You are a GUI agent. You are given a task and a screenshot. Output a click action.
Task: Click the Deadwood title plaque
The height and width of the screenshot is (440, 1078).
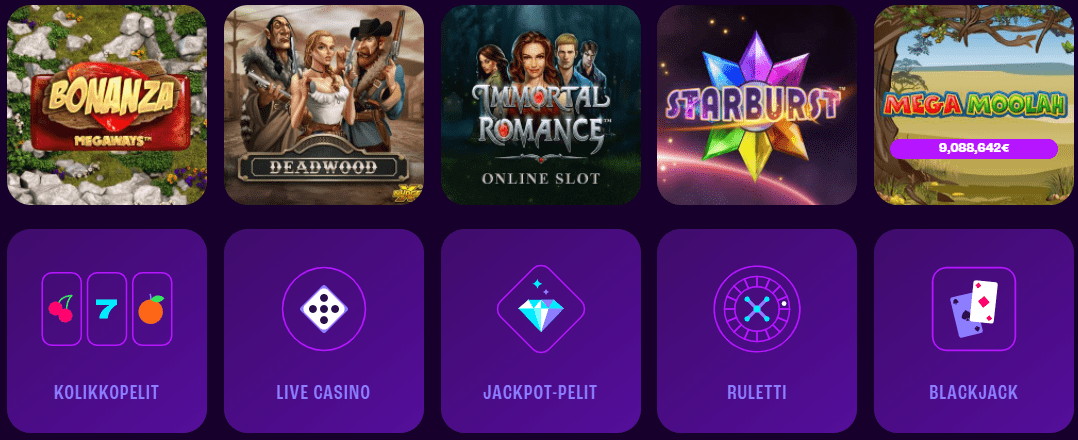click(x=322, y=166)
